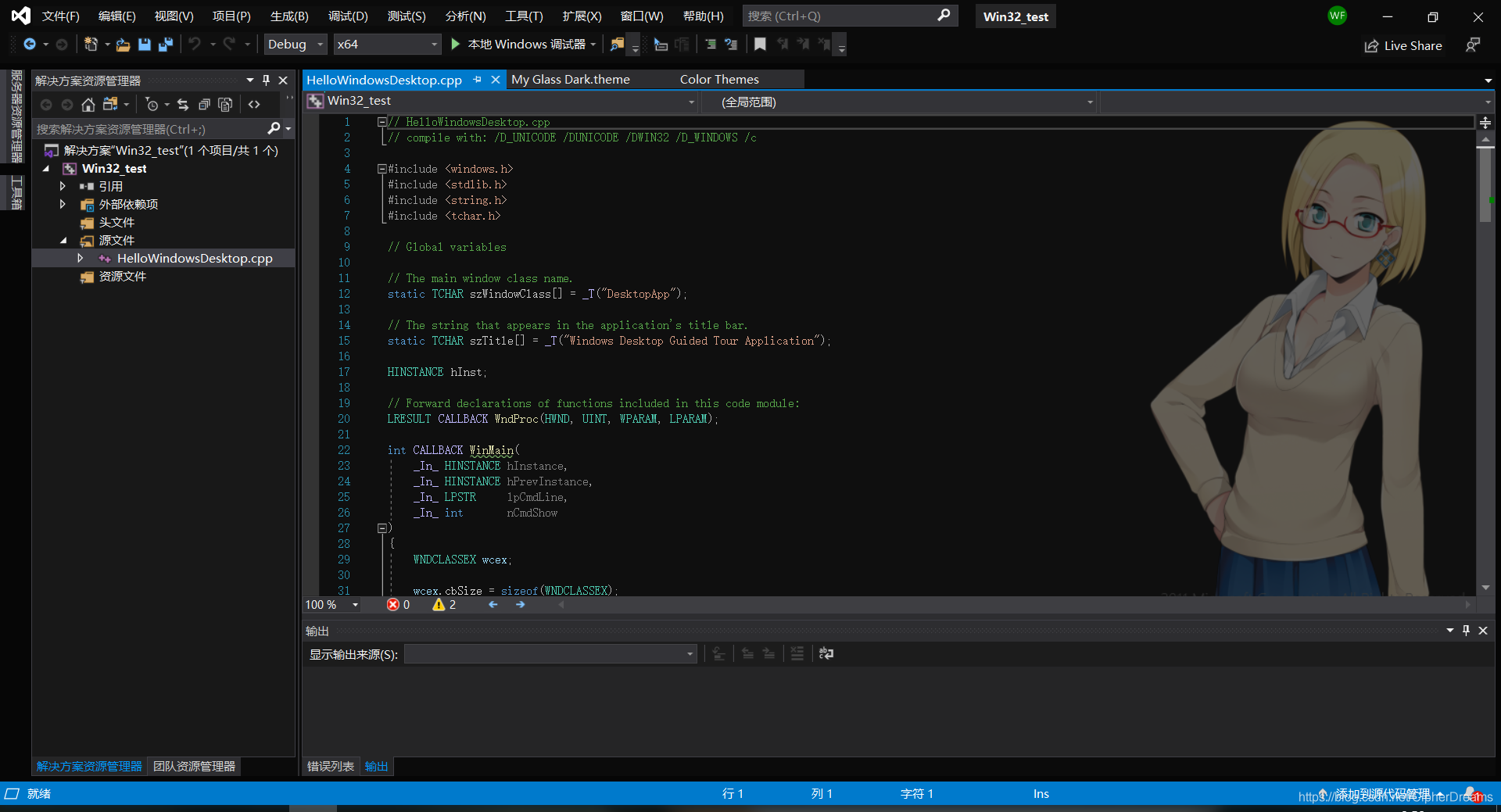Collapse the code fold at line 27
This screenshot has width=1501, height=812.
point(382,528)
